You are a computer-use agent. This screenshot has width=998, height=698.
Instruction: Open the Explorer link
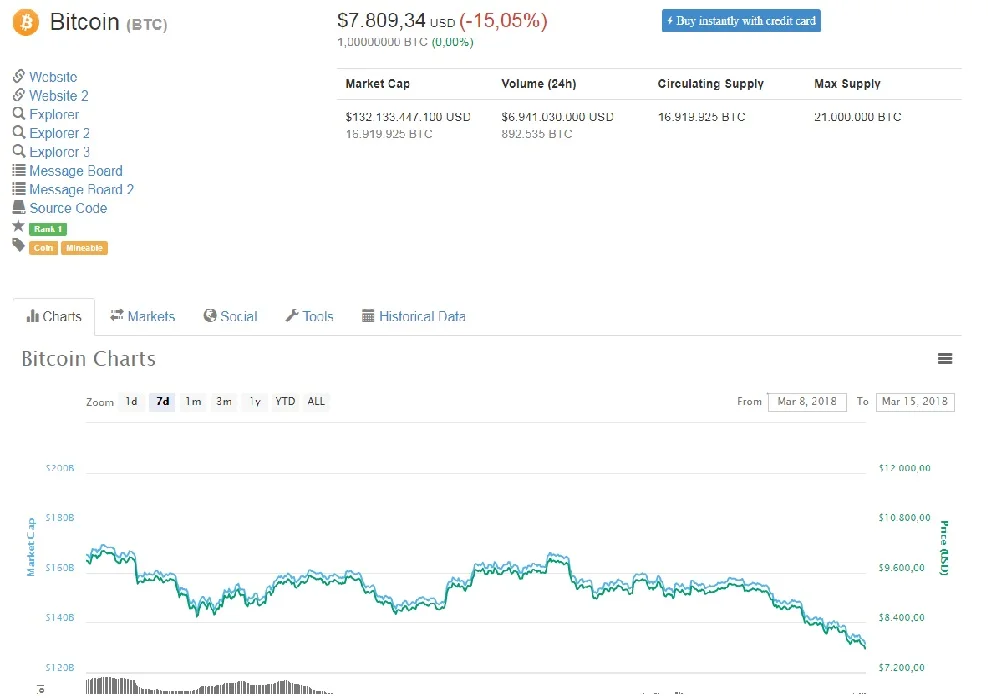pos(54,115)
